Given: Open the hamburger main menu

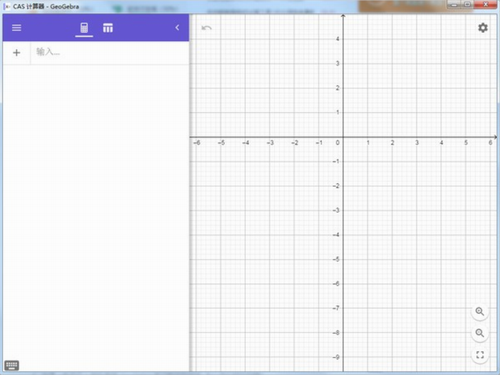Looking at the screenshot, I should (x=16, y=28).
